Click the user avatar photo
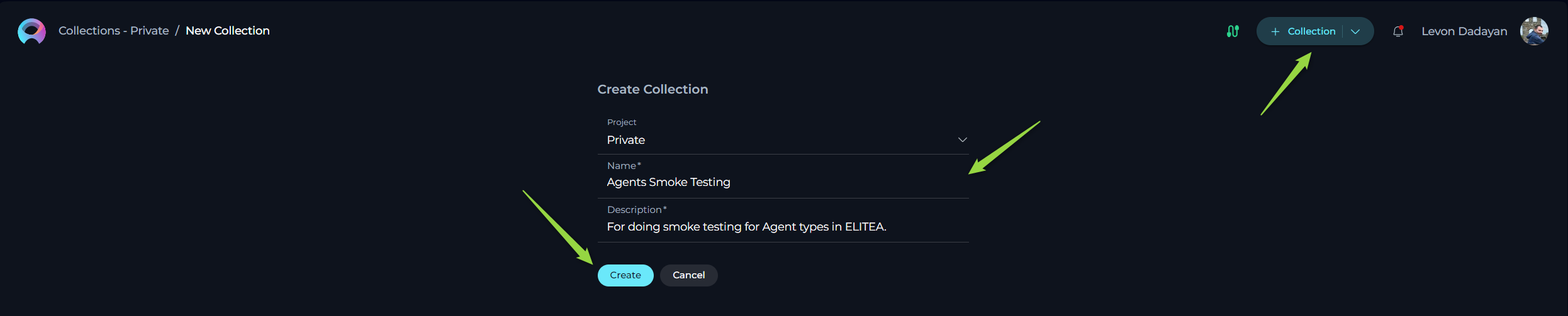Image resolution: width=1568 pixels, height=316 pixels. (1533, 31)
